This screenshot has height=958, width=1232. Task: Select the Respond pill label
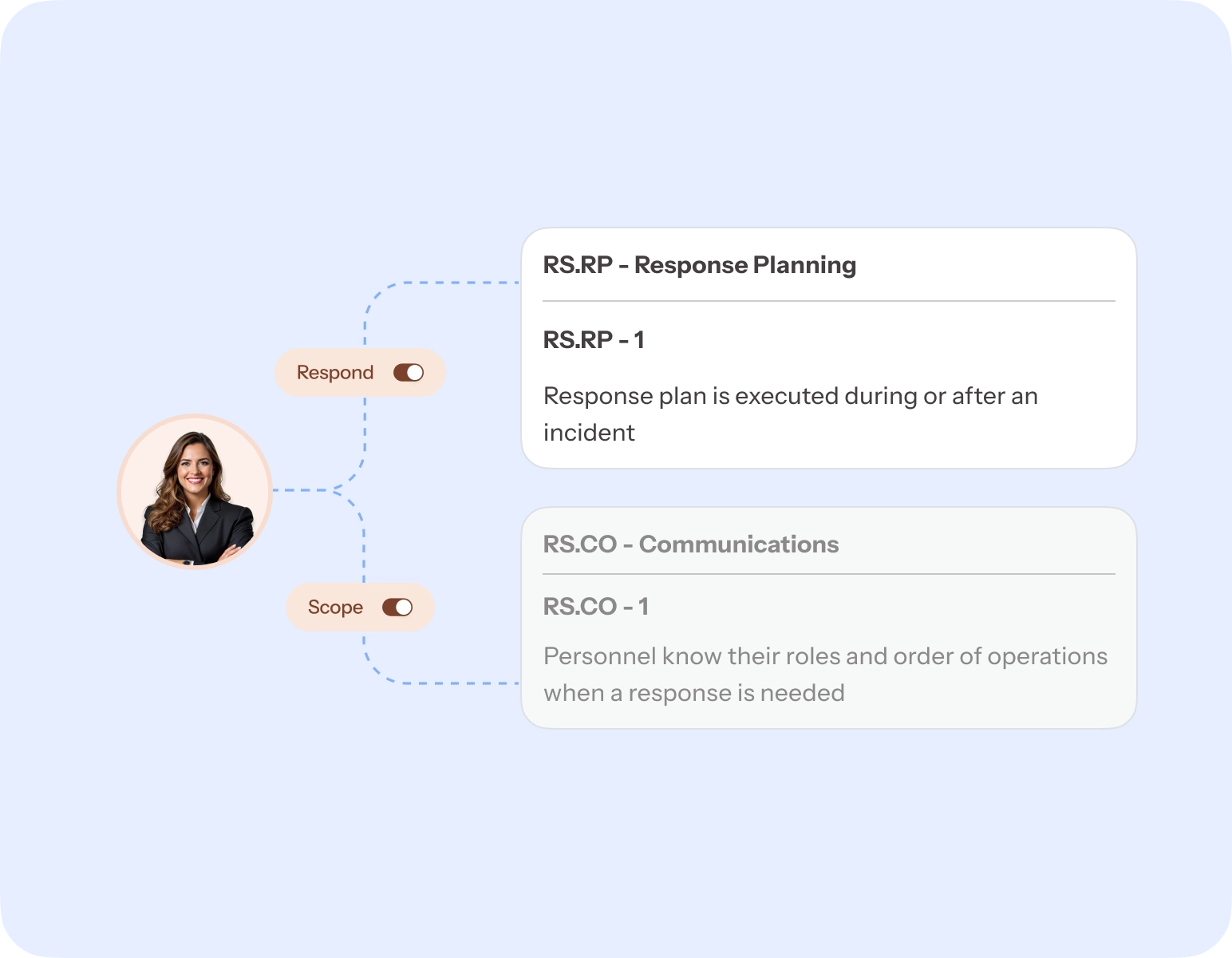(x=335, y=372)
